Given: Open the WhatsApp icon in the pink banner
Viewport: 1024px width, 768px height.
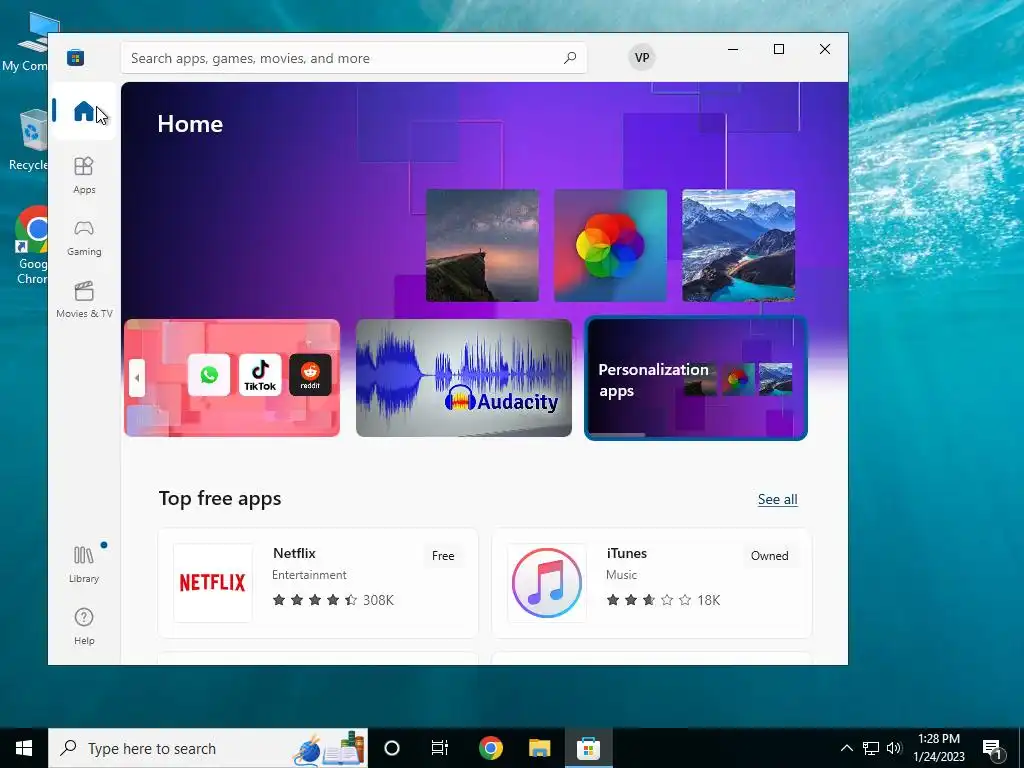Looking at the screenshot, I should [x=209, y=375].
